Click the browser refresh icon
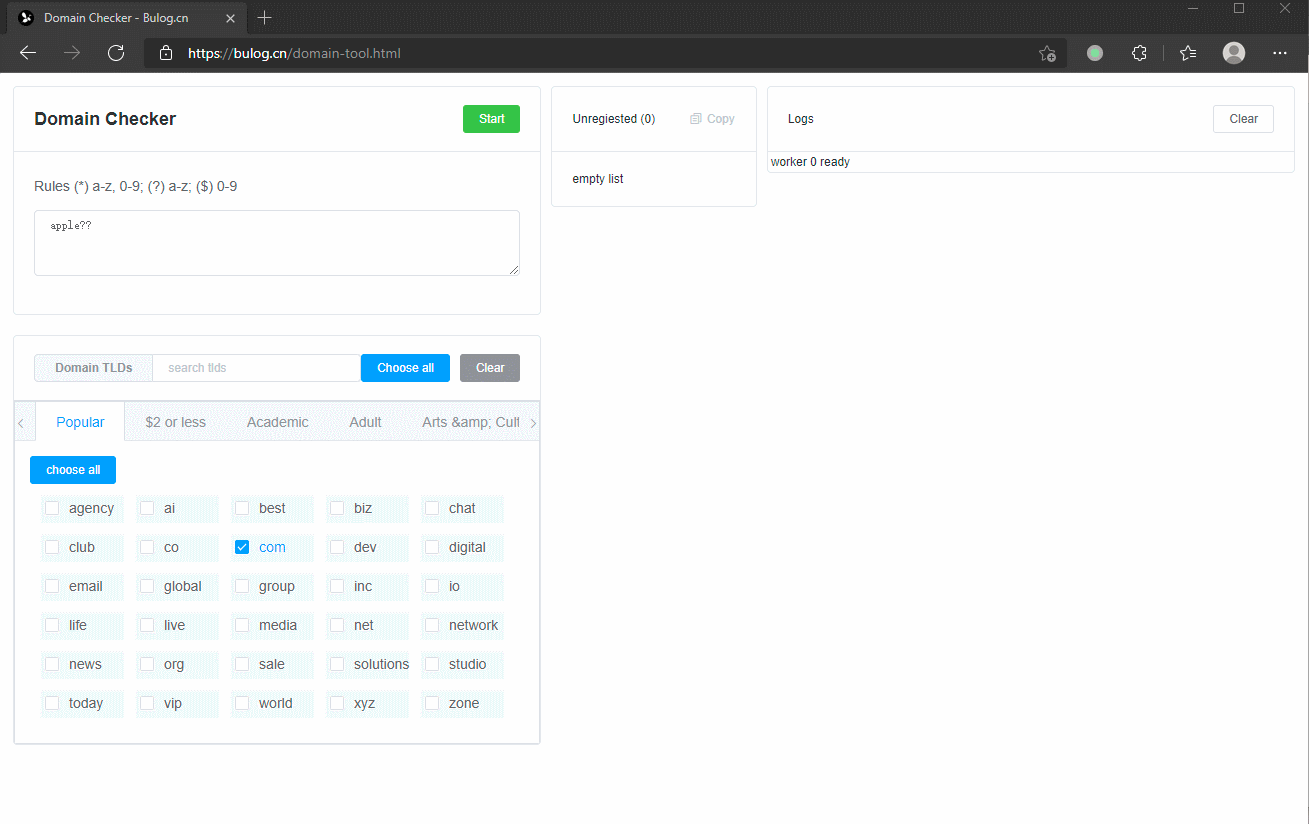 click(116, 53)
